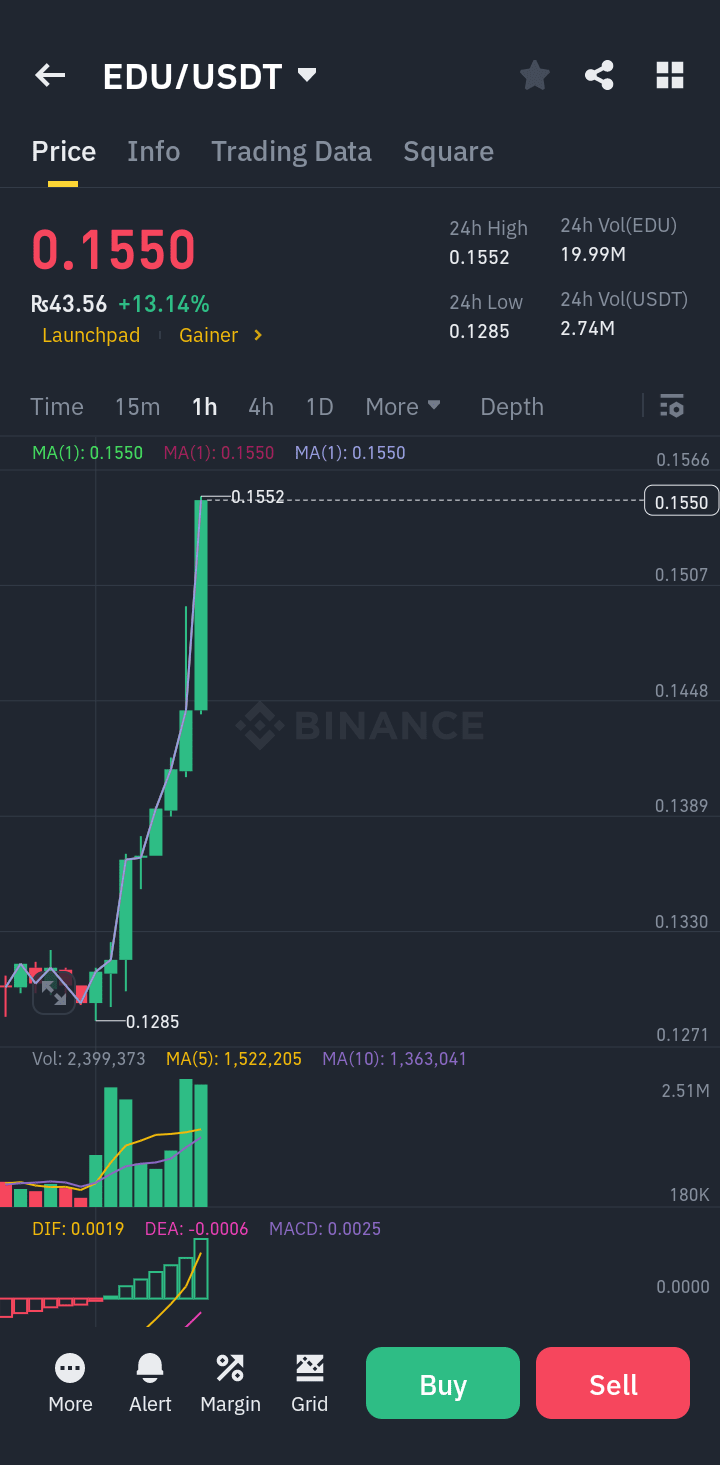Tap the back arrow icon
720x1465 pixels.
coord(50,76)
